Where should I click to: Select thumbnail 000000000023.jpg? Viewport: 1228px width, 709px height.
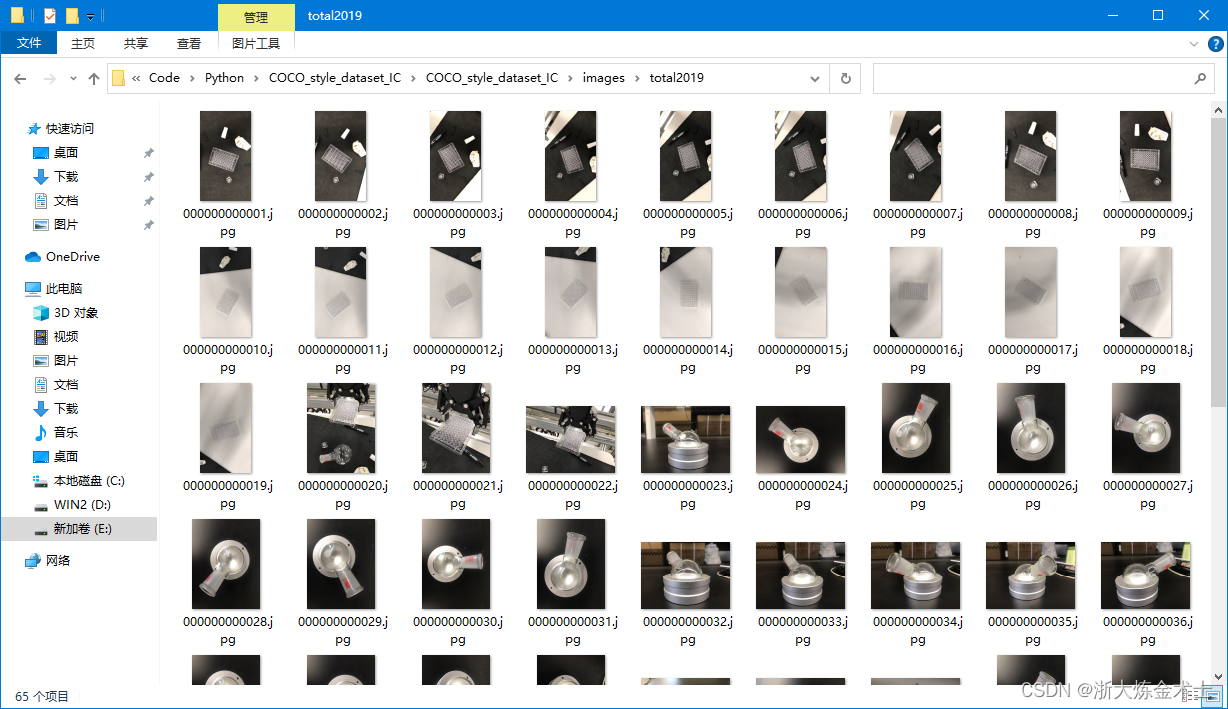click(x=686, y=439)
